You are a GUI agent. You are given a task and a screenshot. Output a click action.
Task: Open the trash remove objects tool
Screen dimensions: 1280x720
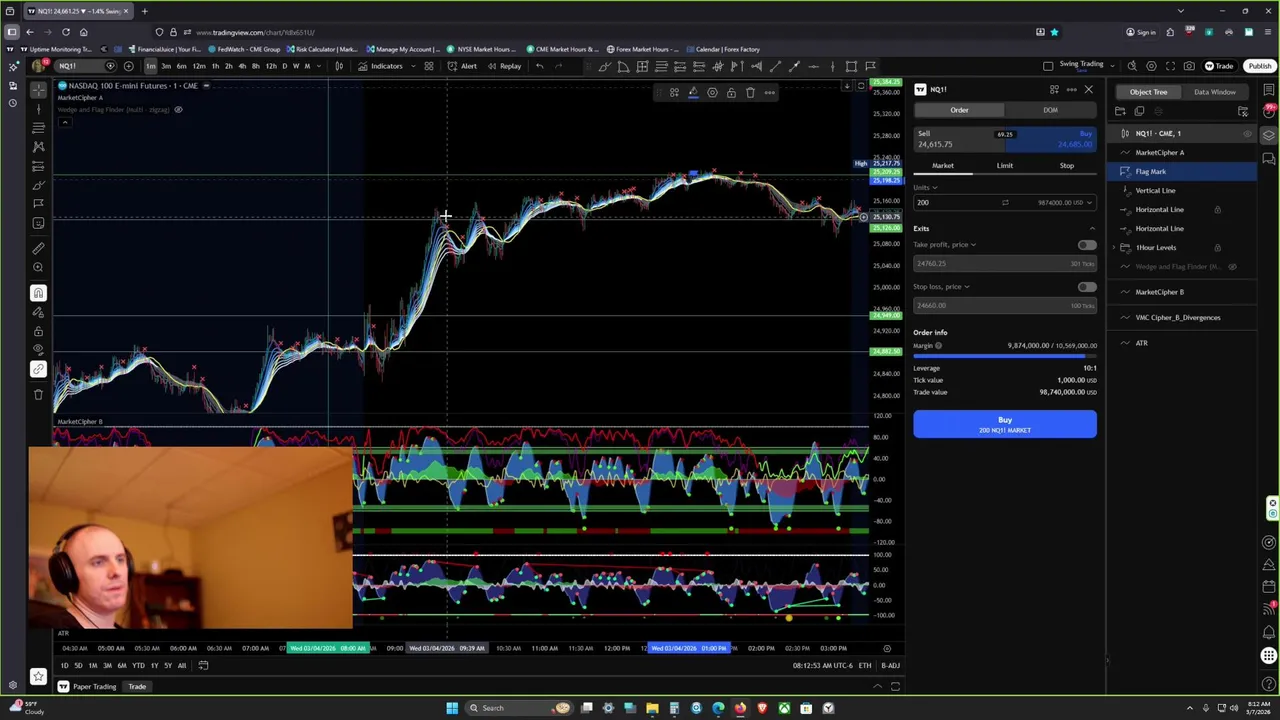[38, 394]
